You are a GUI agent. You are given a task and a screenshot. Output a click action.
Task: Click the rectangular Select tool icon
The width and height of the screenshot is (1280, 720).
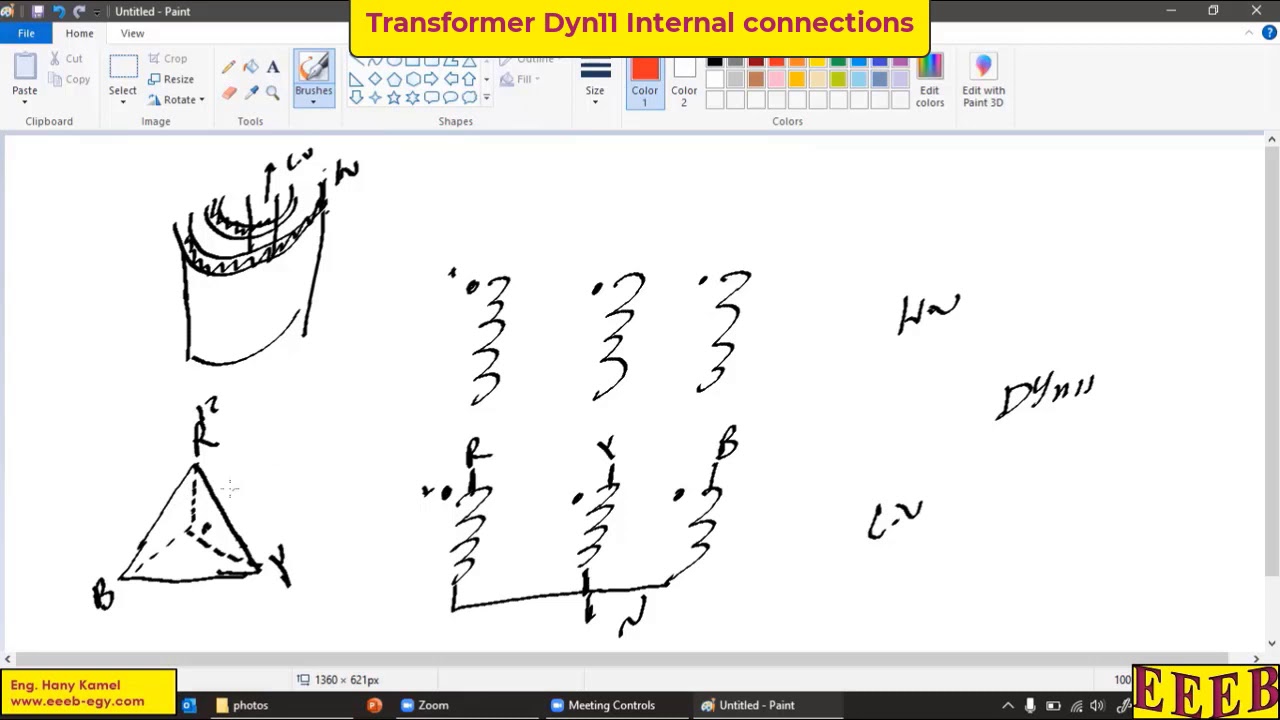click(123, 68)
